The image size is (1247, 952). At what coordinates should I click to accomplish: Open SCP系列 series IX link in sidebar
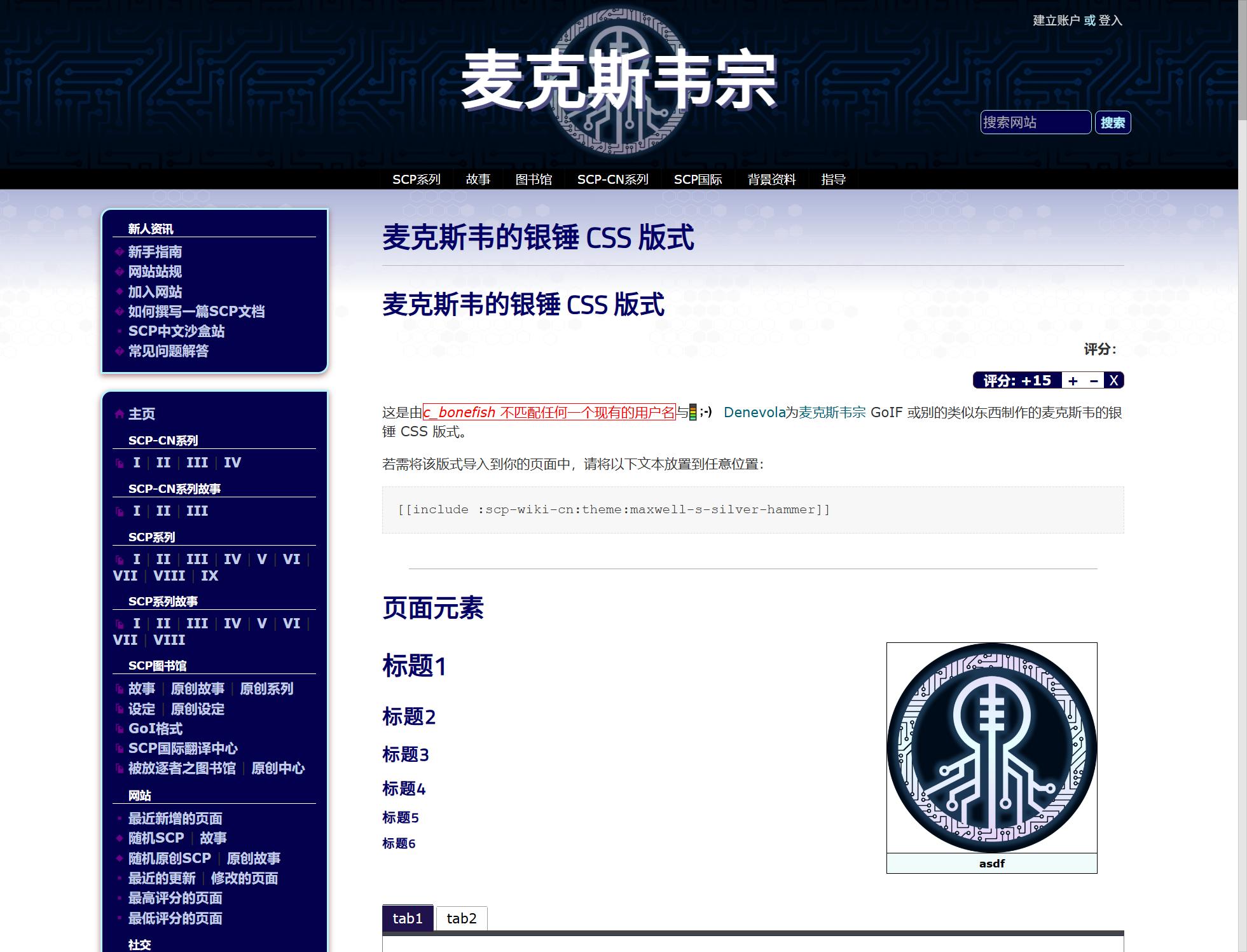209,576
